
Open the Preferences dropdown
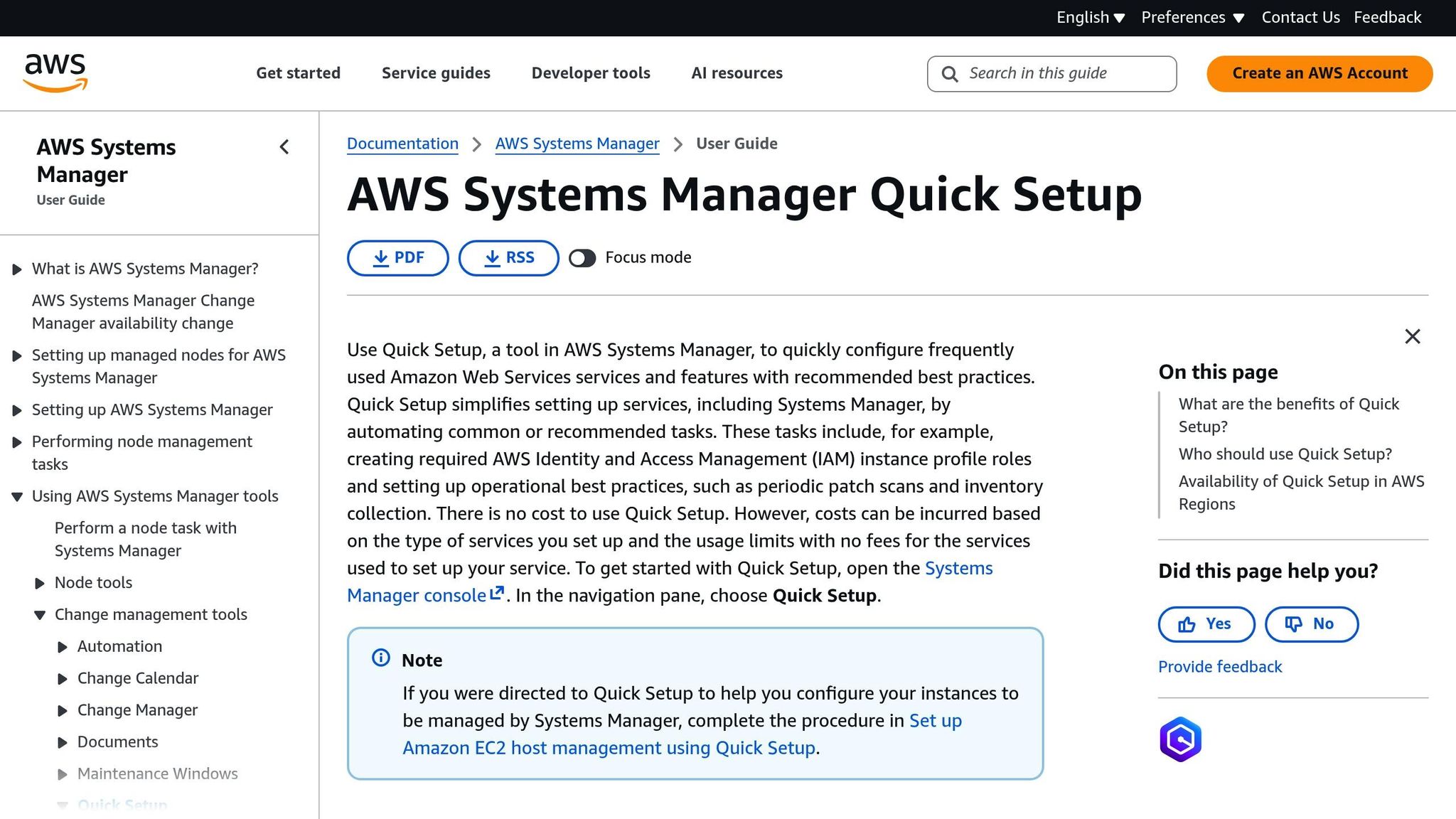point(1192,18)
